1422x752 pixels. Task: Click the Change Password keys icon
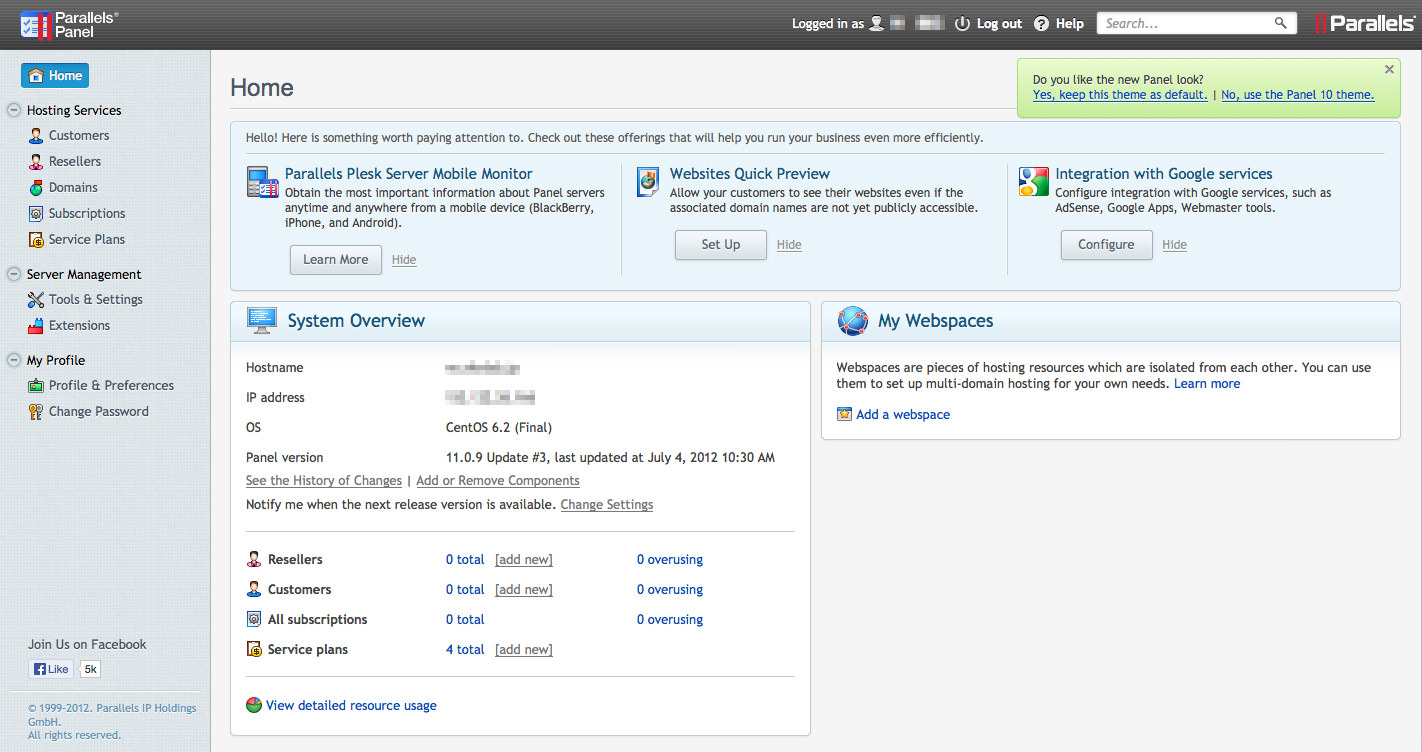(x=36, y=412)
